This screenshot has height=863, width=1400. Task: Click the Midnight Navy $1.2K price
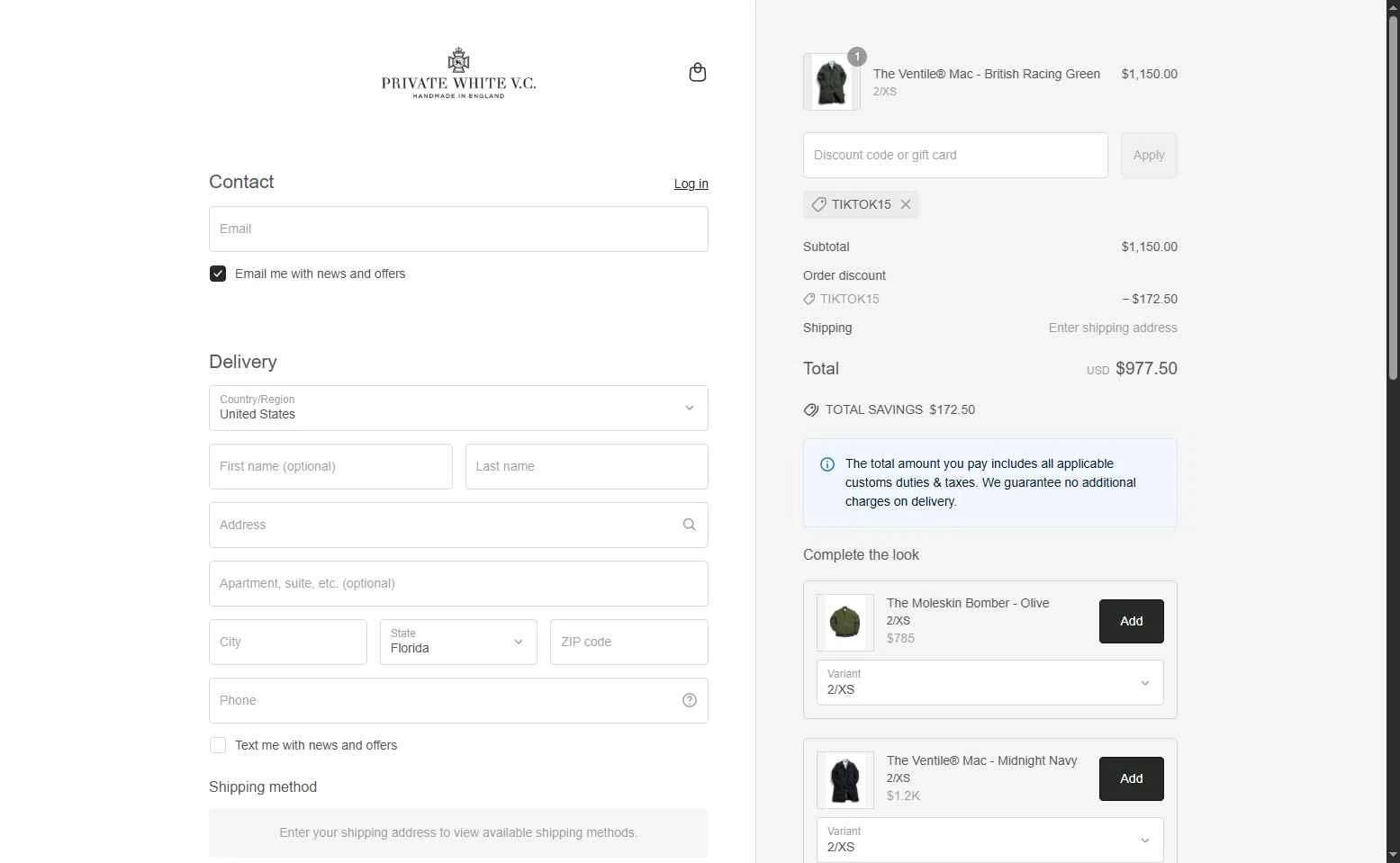click(x=903, y=796)
